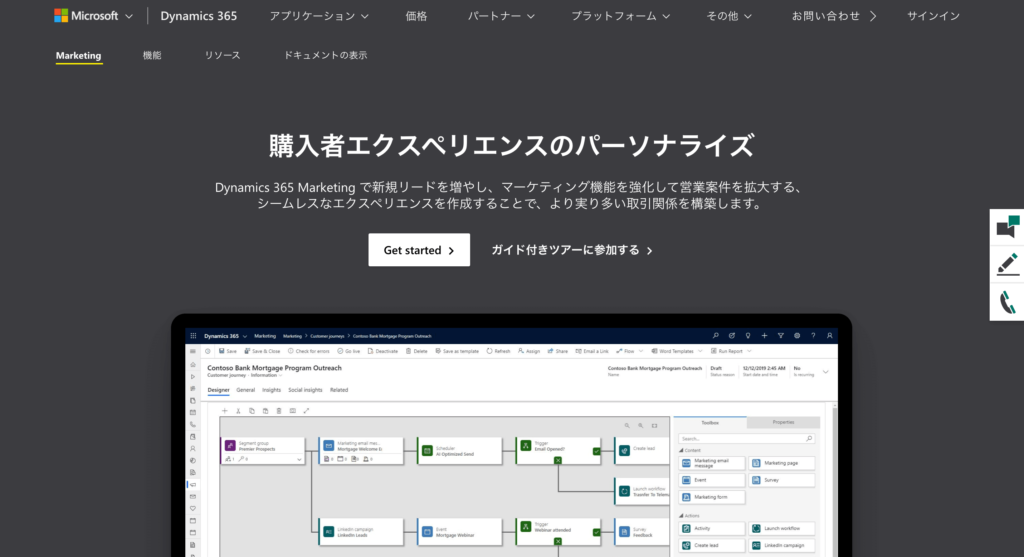
Task: Open ドキュメントの表示 tab
Action: 325,56
